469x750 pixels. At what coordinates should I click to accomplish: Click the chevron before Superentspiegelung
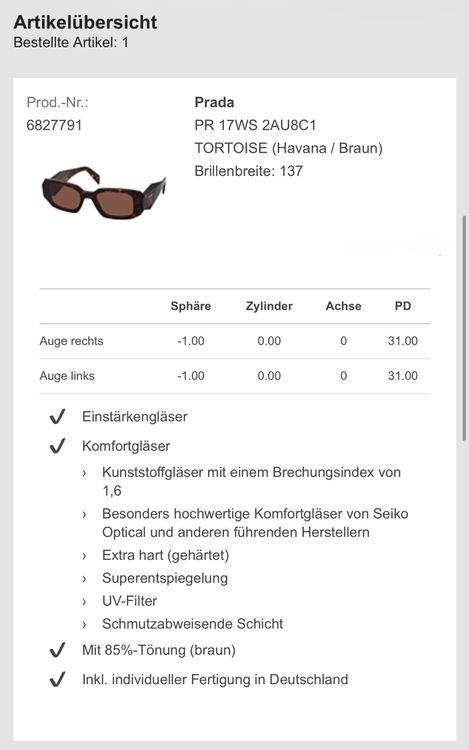point(84,579)
